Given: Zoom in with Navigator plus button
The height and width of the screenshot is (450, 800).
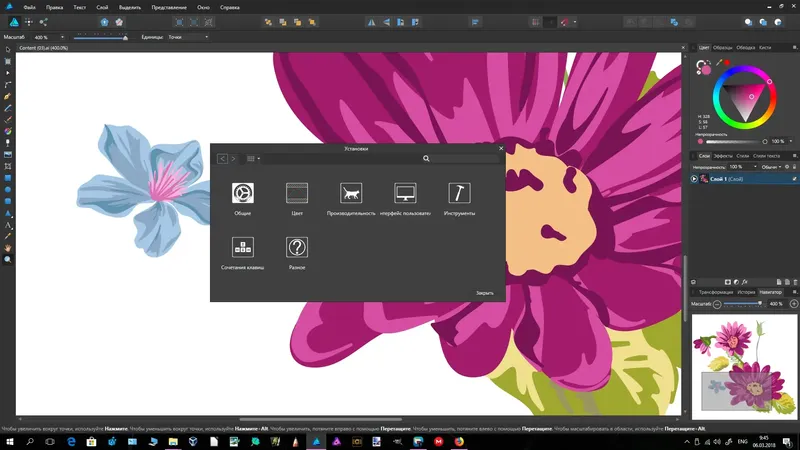Looking at the screenshot, I should click(794, 304).
